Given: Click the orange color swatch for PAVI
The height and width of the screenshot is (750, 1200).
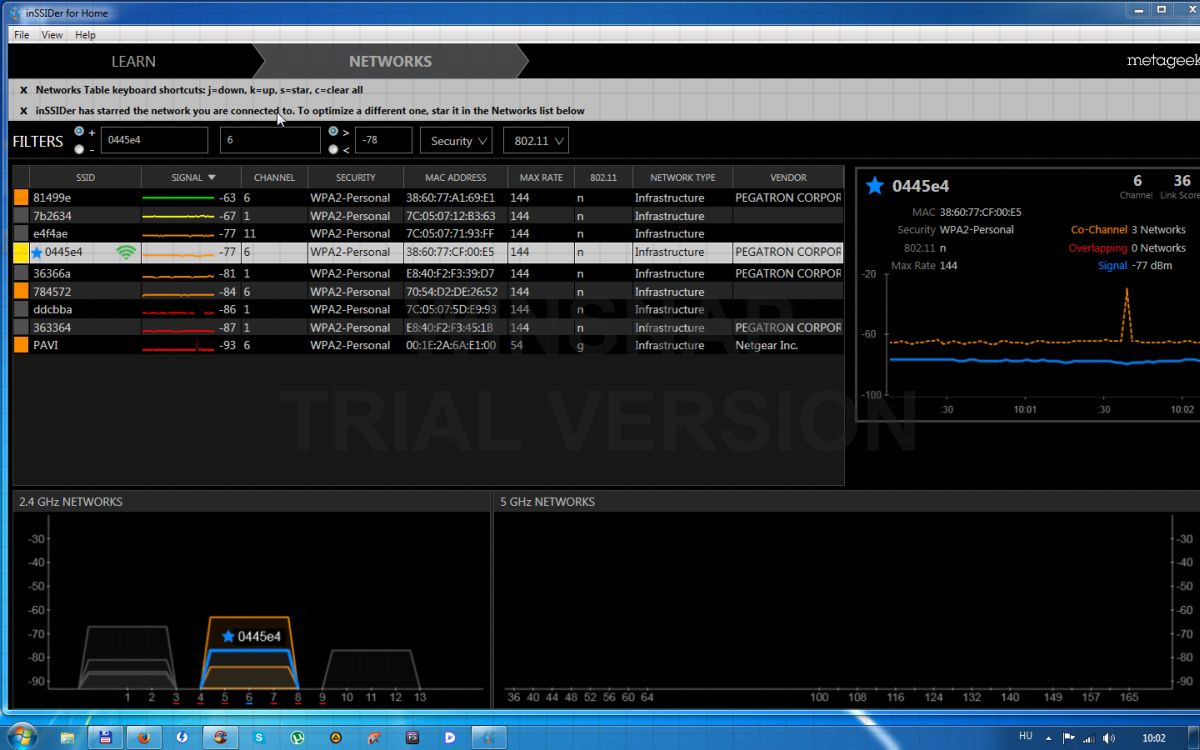Looking at the screenshot, I should (x=21, y=345).
